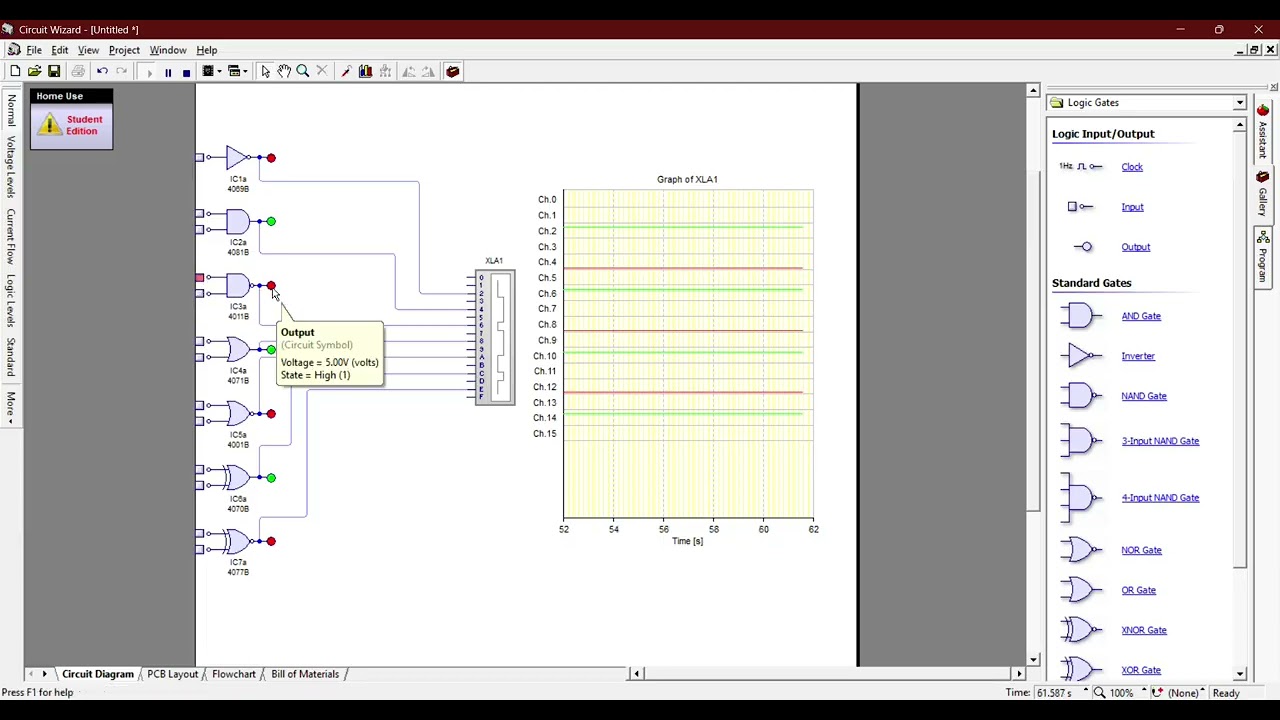Toggle the upper input of IC2a AND gate
This screenshot has width=1280, height=720.
199,213
